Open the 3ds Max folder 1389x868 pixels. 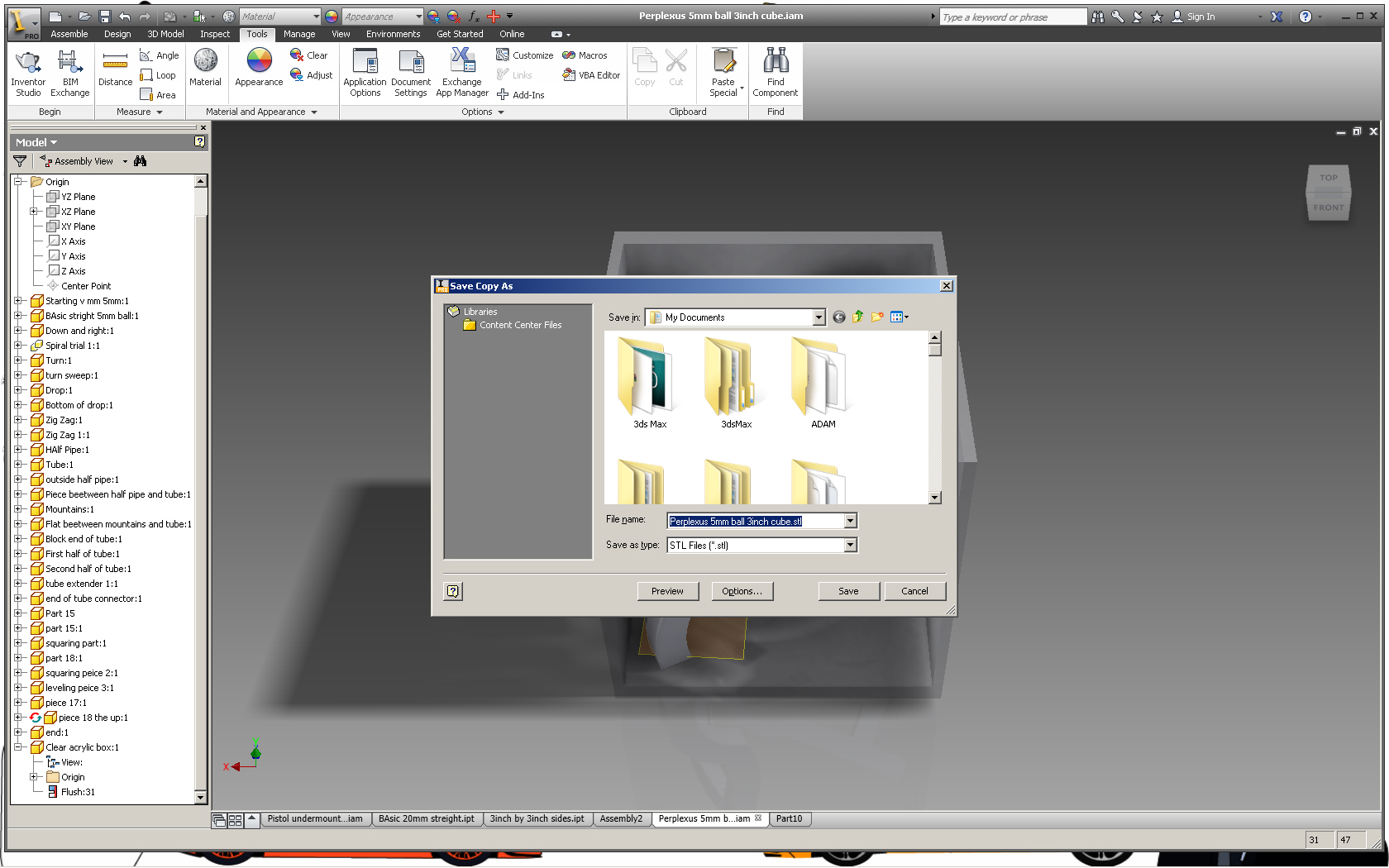tap(650, 384)
